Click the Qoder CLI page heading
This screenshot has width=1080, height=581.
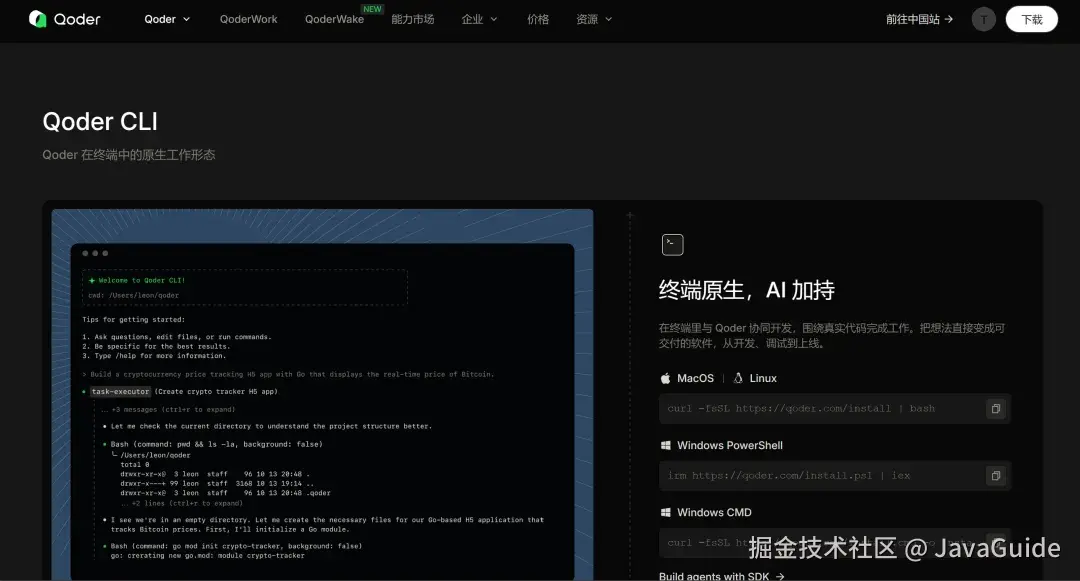(100, 122)
